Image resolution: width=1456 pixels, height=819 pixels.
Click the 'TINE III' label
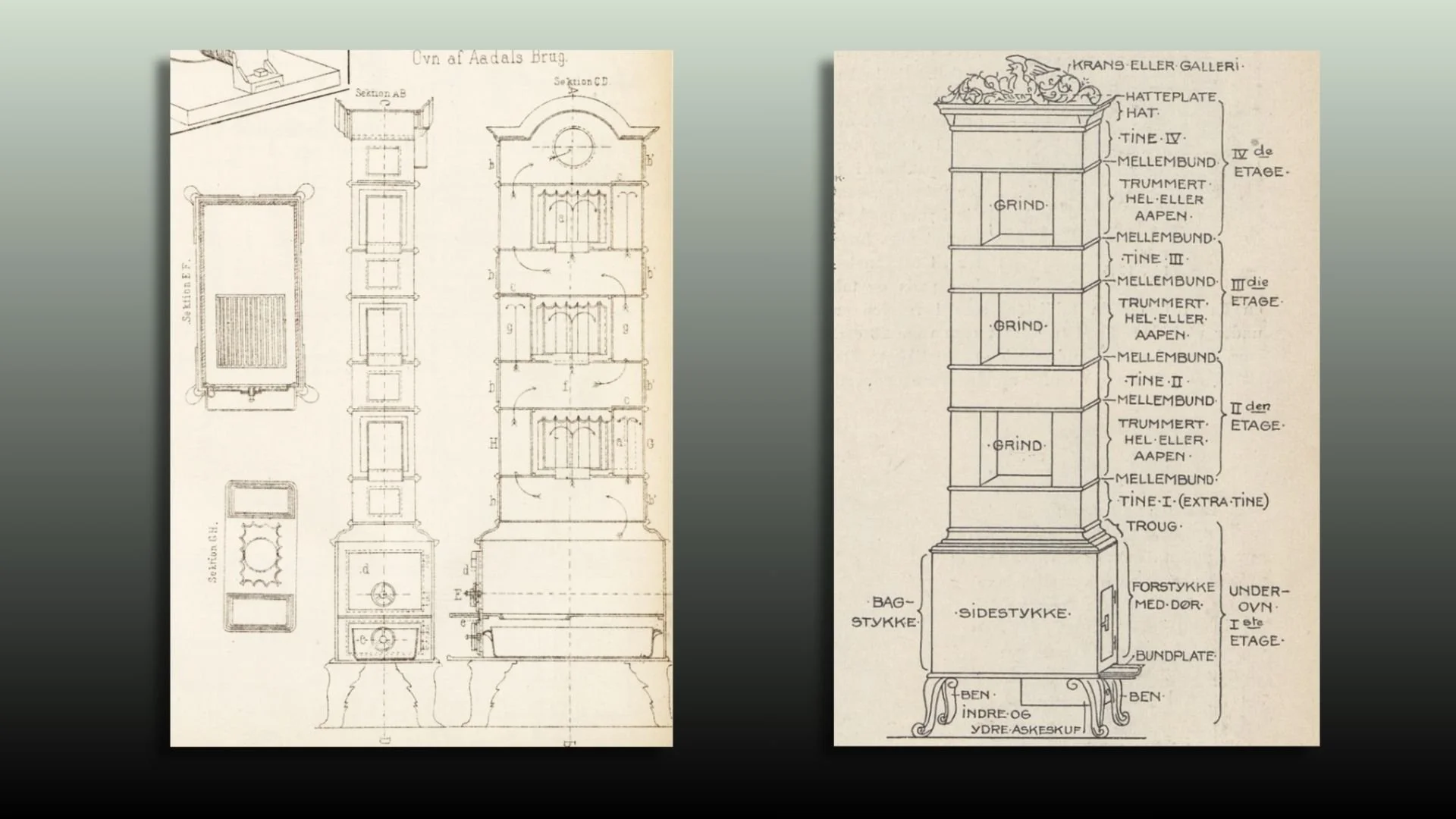tap(1153, 259)
